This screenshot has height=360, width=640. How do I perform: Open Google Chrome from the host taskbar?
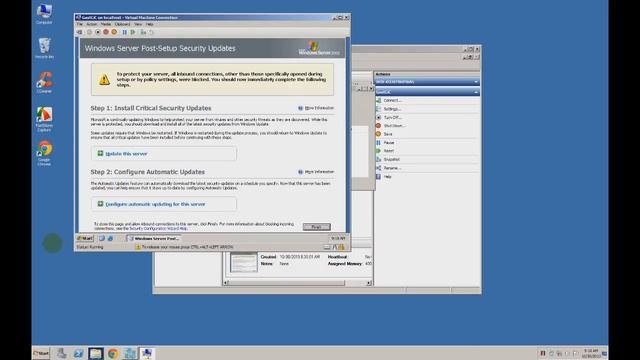click(x=113, y=353)
